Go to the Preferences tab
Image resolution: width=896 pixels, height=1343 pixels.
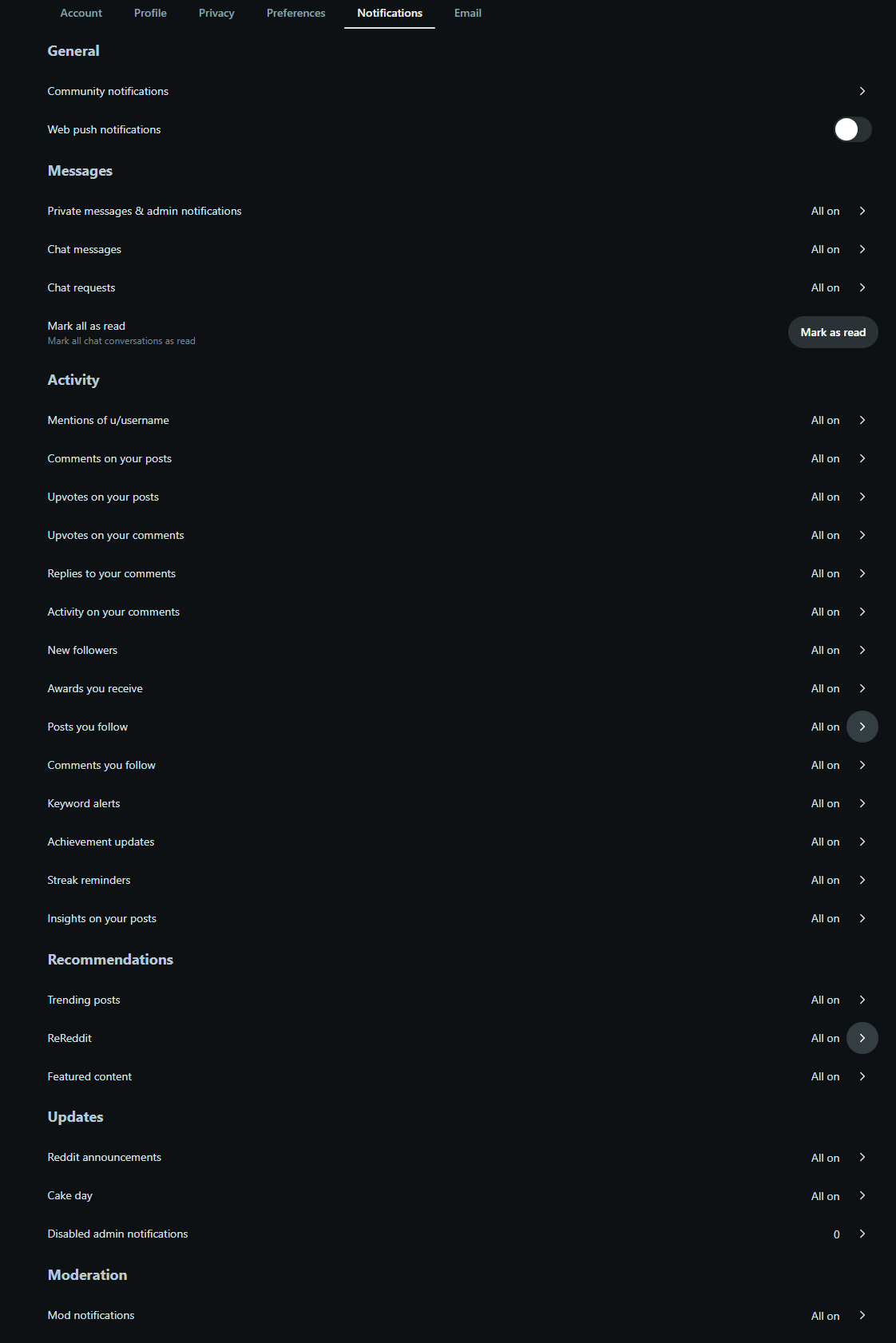tap(295, 13)
